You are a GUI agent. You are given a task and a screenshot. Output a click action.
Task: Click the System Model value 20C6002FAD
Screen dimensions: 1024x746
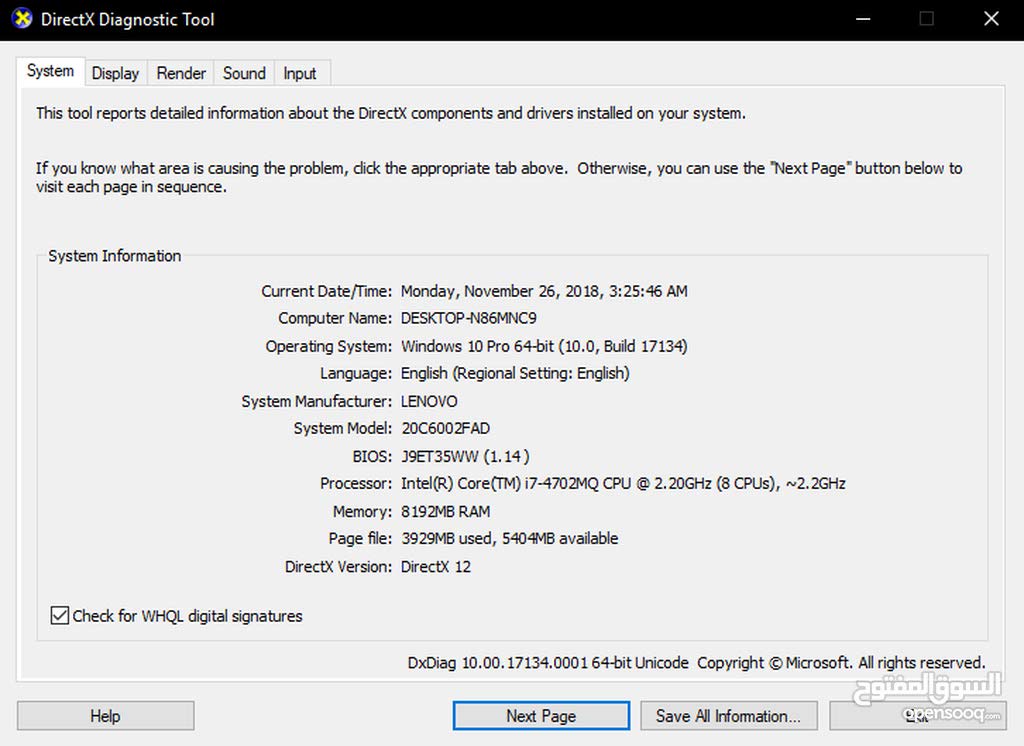click(445, 429)
